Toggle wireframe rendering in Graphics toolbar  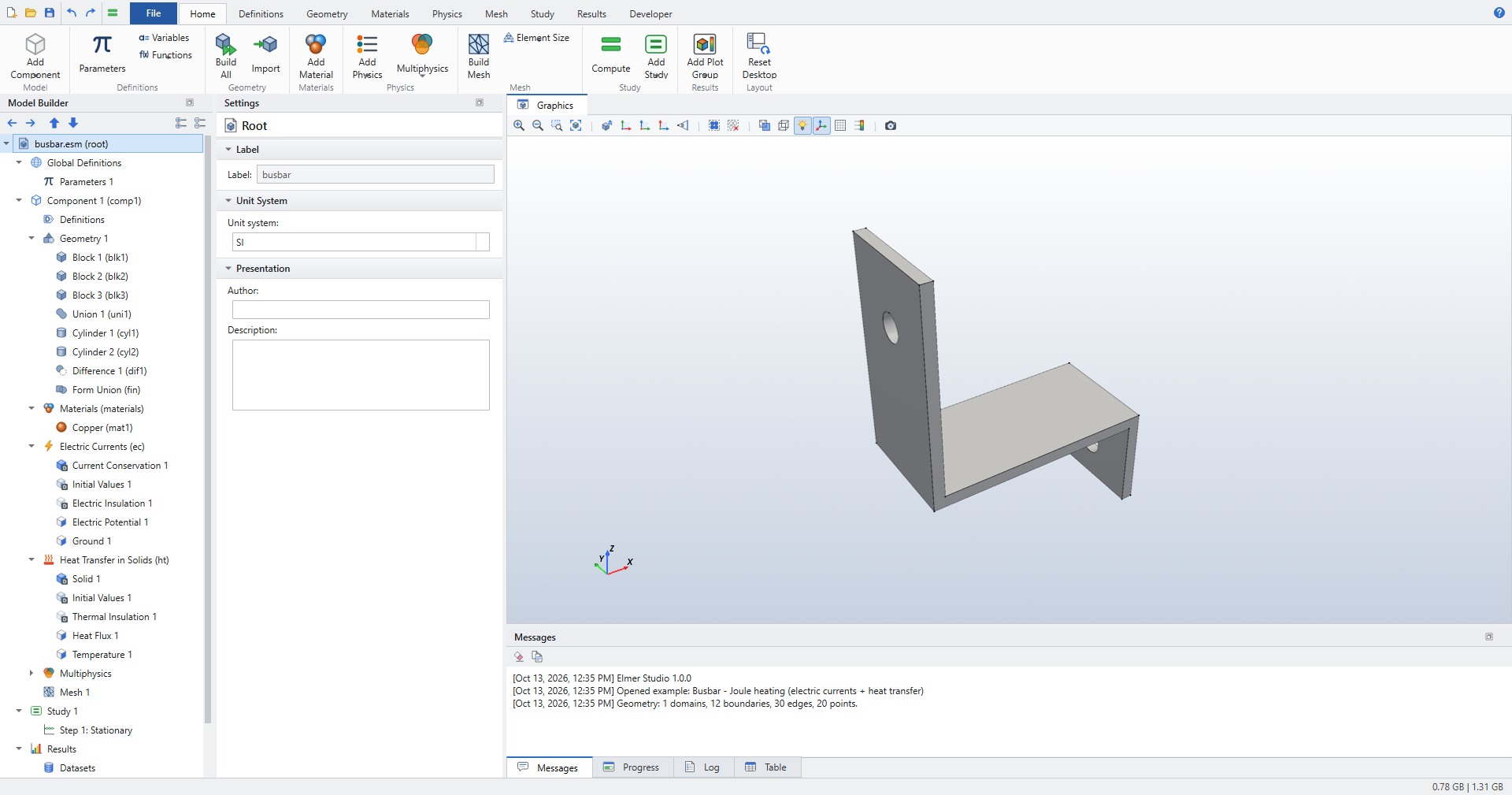pos(784,125)
